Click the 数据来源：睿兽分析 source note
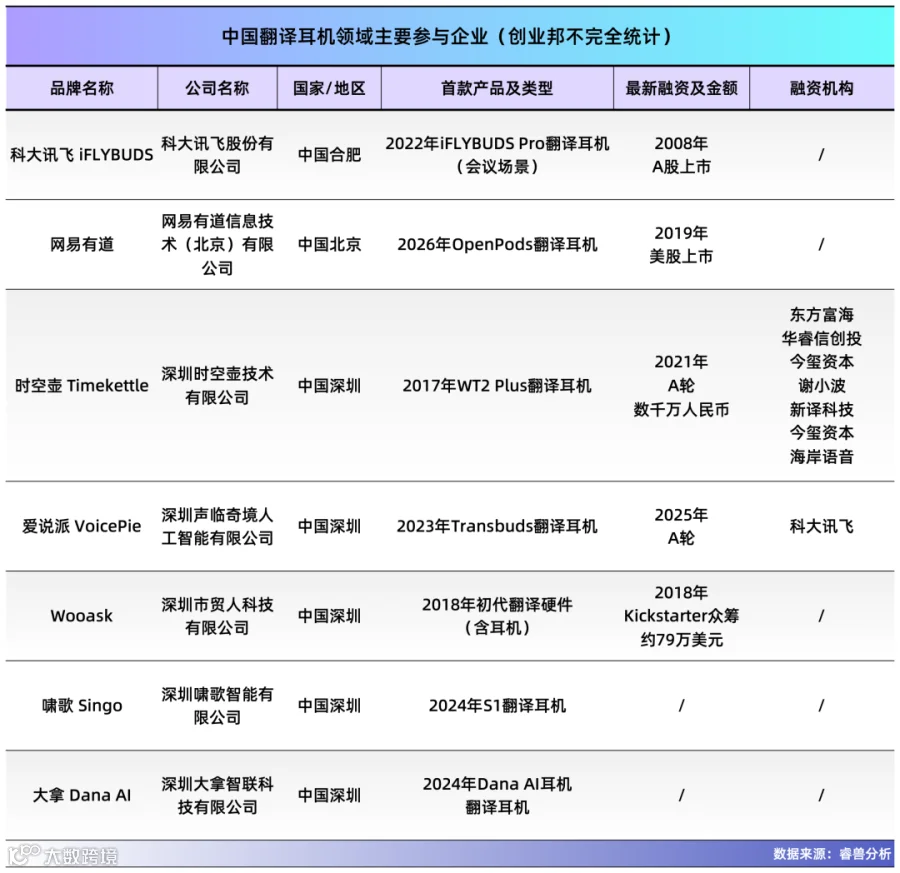The height and width of the screenshot is (873, 900). [x=832, y=853]
